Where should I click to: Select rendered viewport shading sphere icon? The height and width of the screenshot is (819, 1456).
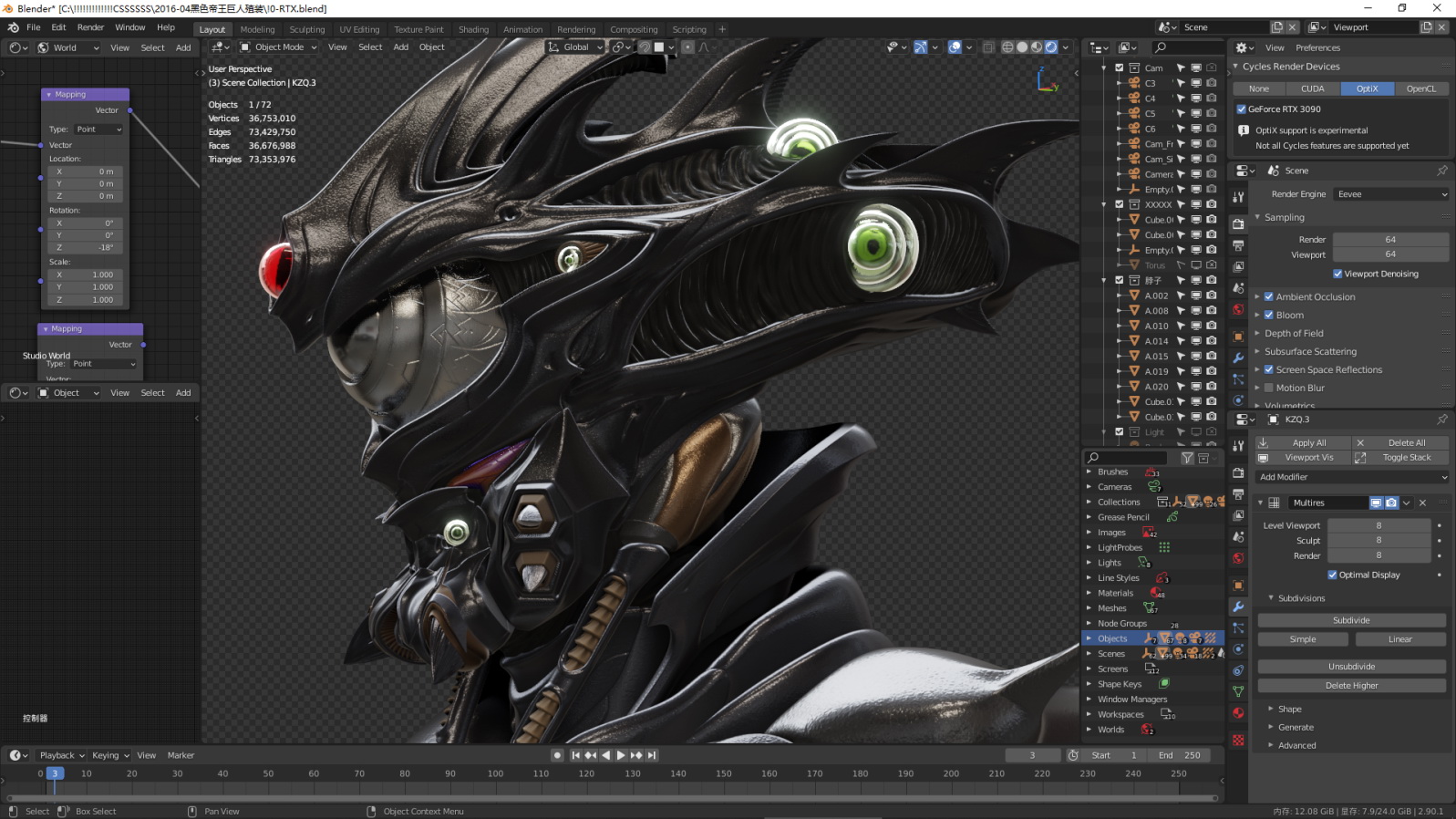tap(1051, 47)
